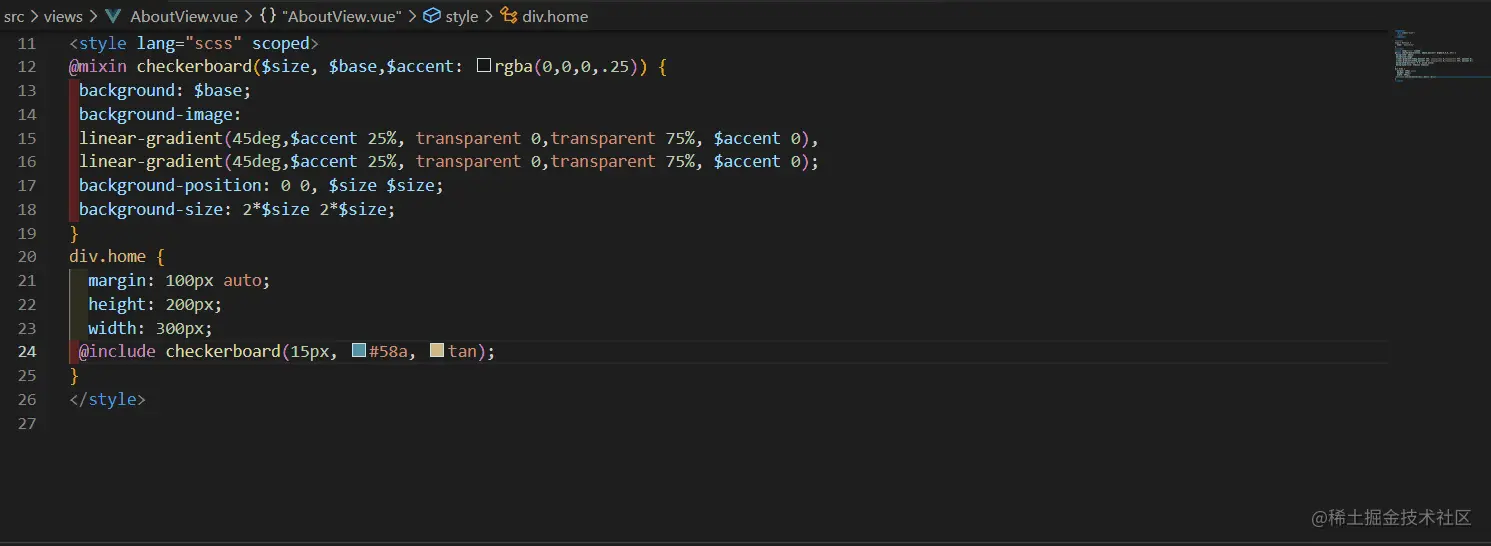Click the selector icon before div.home breadcrumb

pyautogui.click(x=509, y=16)
